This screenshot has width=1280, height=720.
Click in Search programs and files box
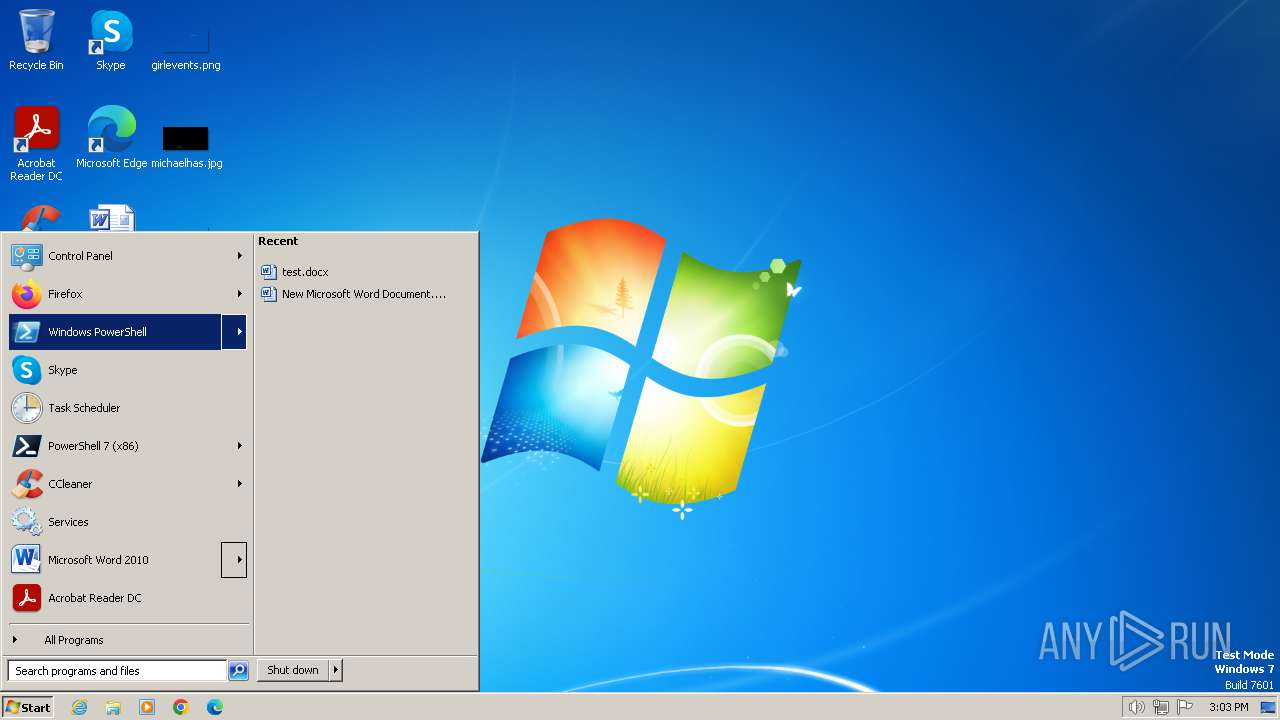[x=117, y=671]
